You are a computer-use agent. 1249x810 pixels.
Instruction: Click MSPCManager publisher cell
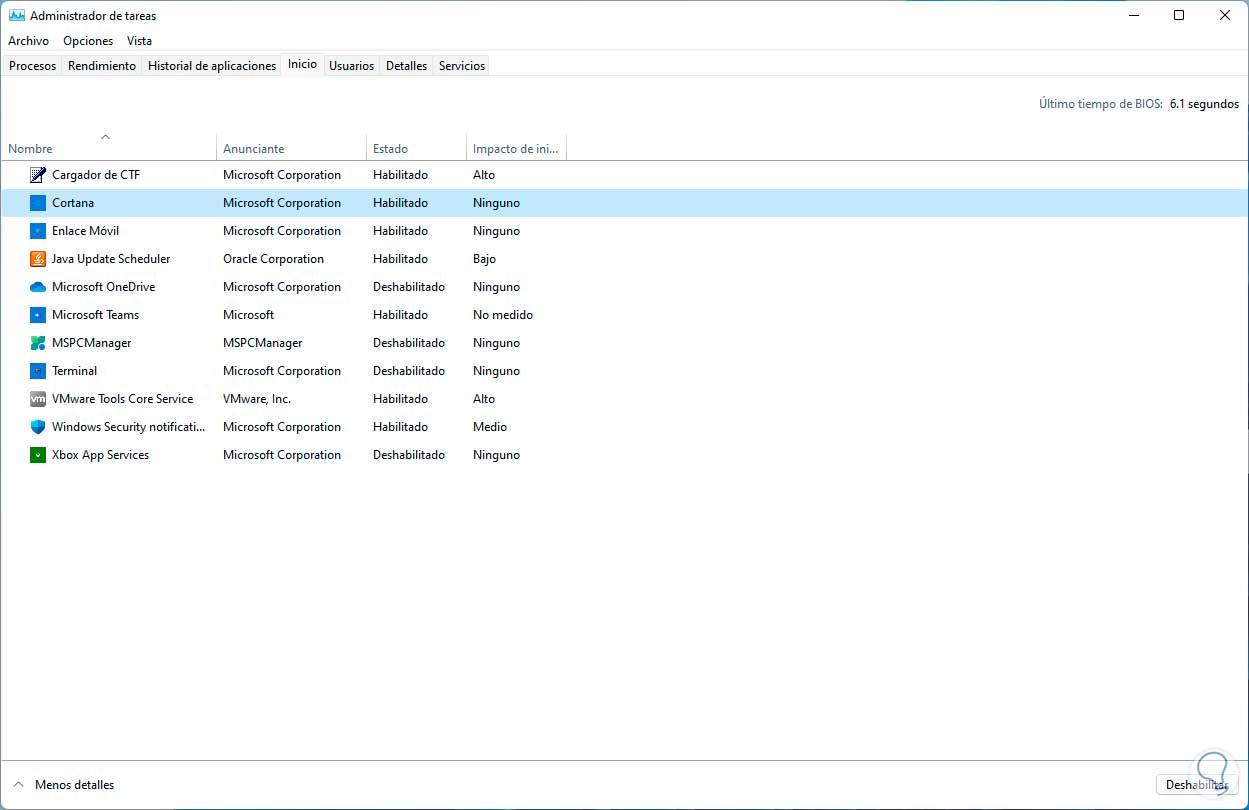coord(262,343)
